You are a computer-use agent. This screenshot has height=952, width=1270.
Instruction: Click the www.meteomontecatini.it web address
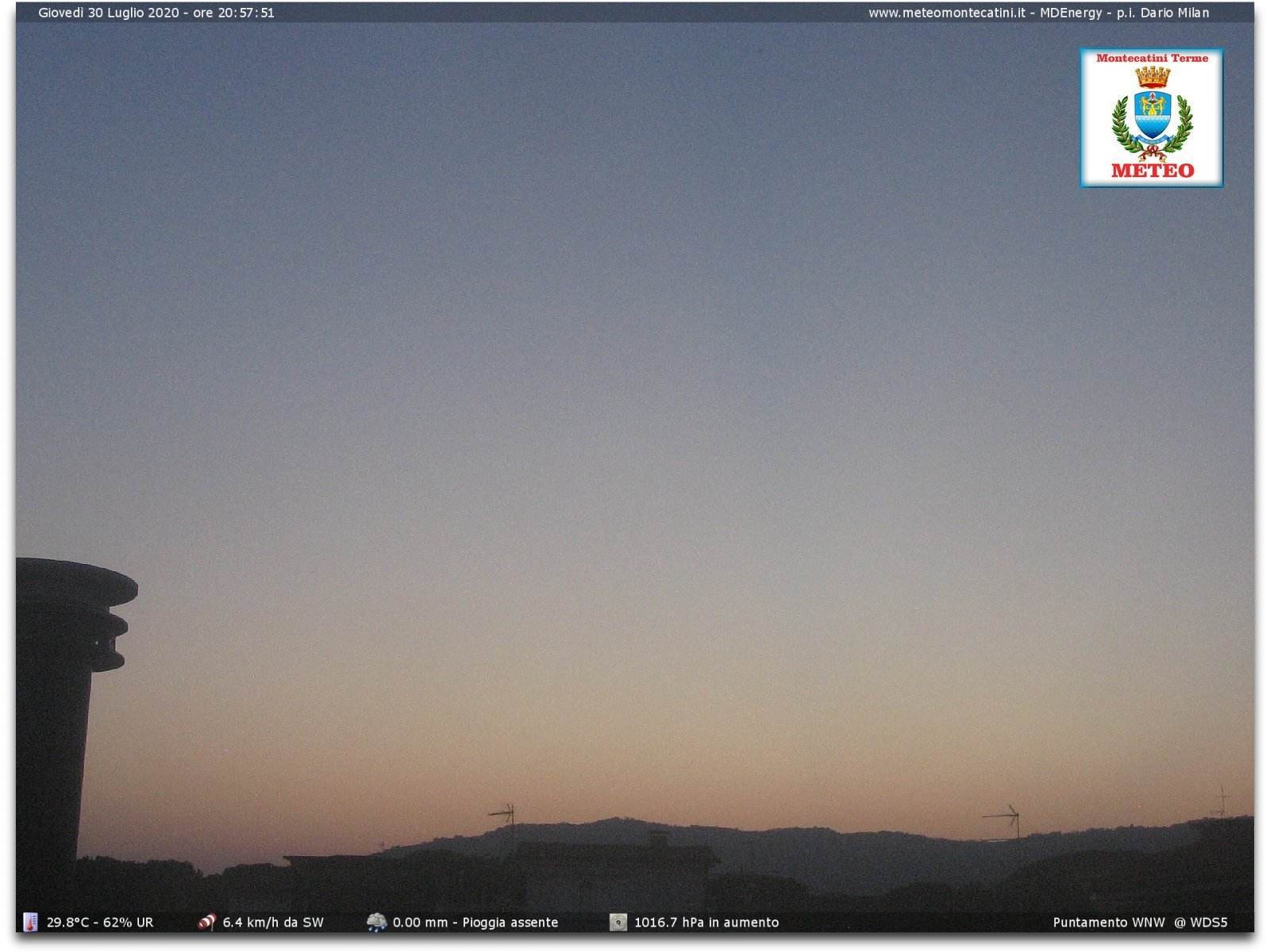[x=946, y=13]
